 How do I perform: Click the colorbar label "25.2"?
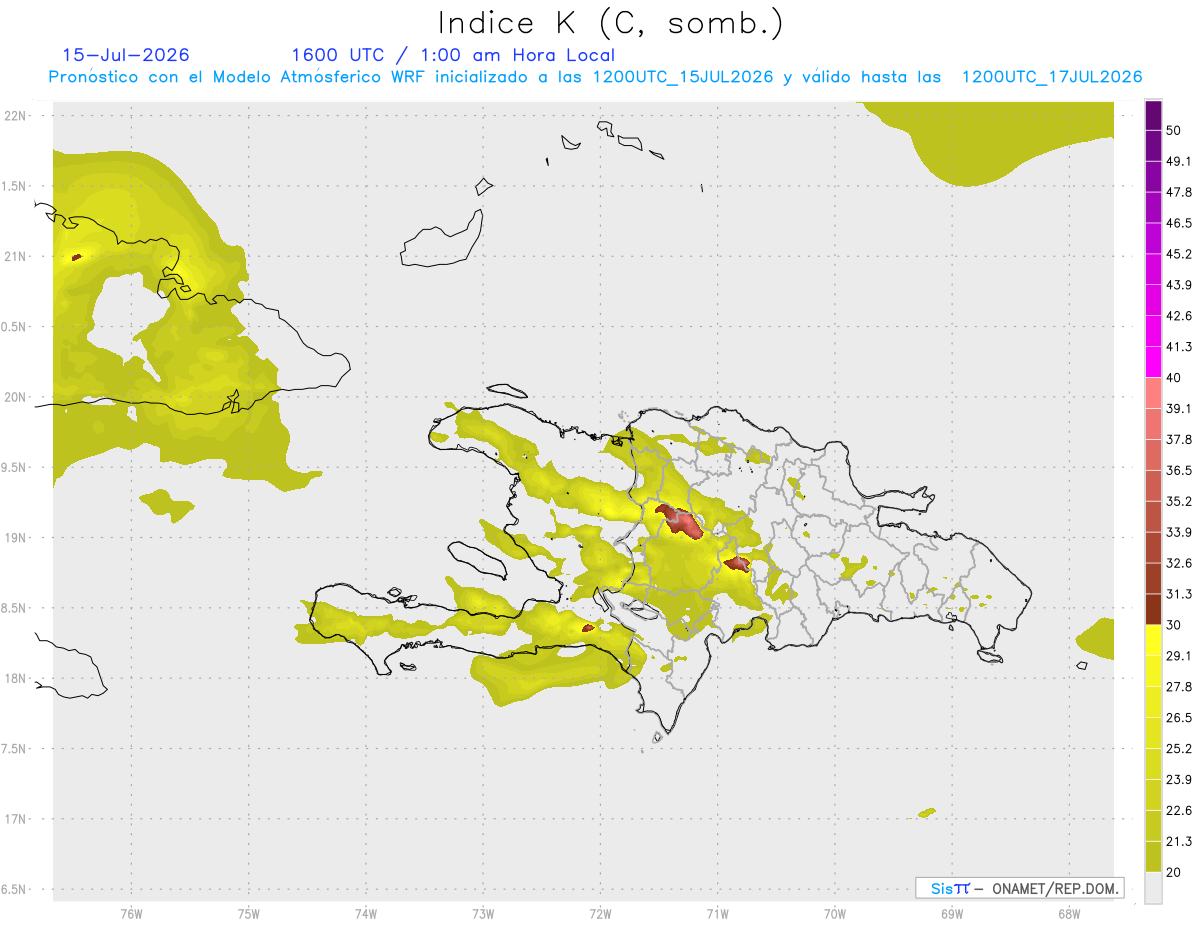(1179, 748)
